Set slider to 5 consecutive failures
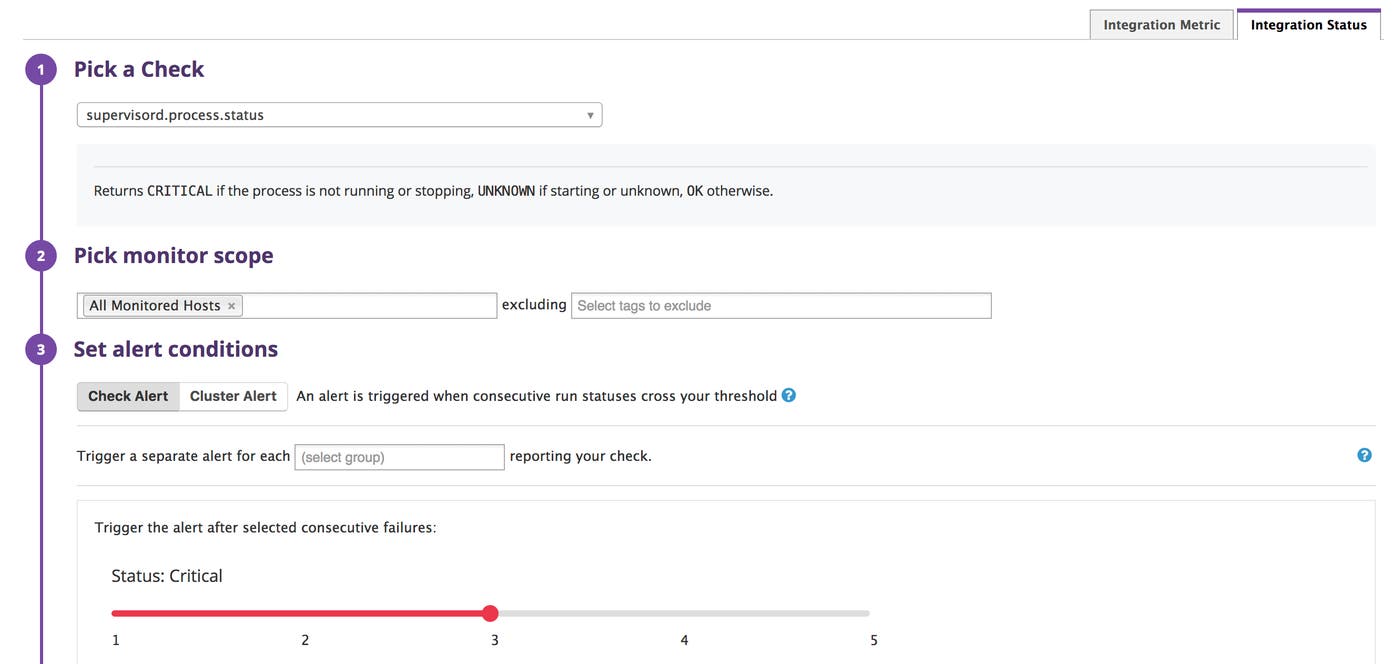 868,613
